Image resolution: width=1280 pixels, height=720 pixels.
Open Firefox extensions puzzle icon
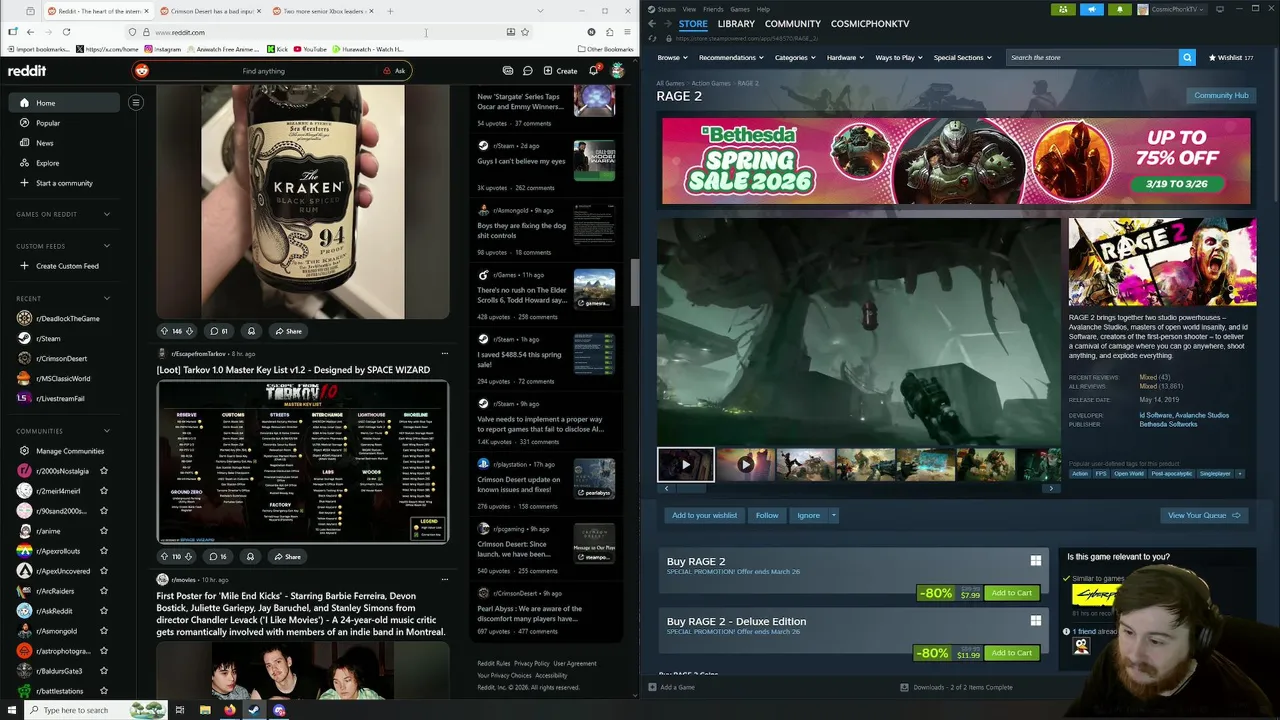click(609, 32)
